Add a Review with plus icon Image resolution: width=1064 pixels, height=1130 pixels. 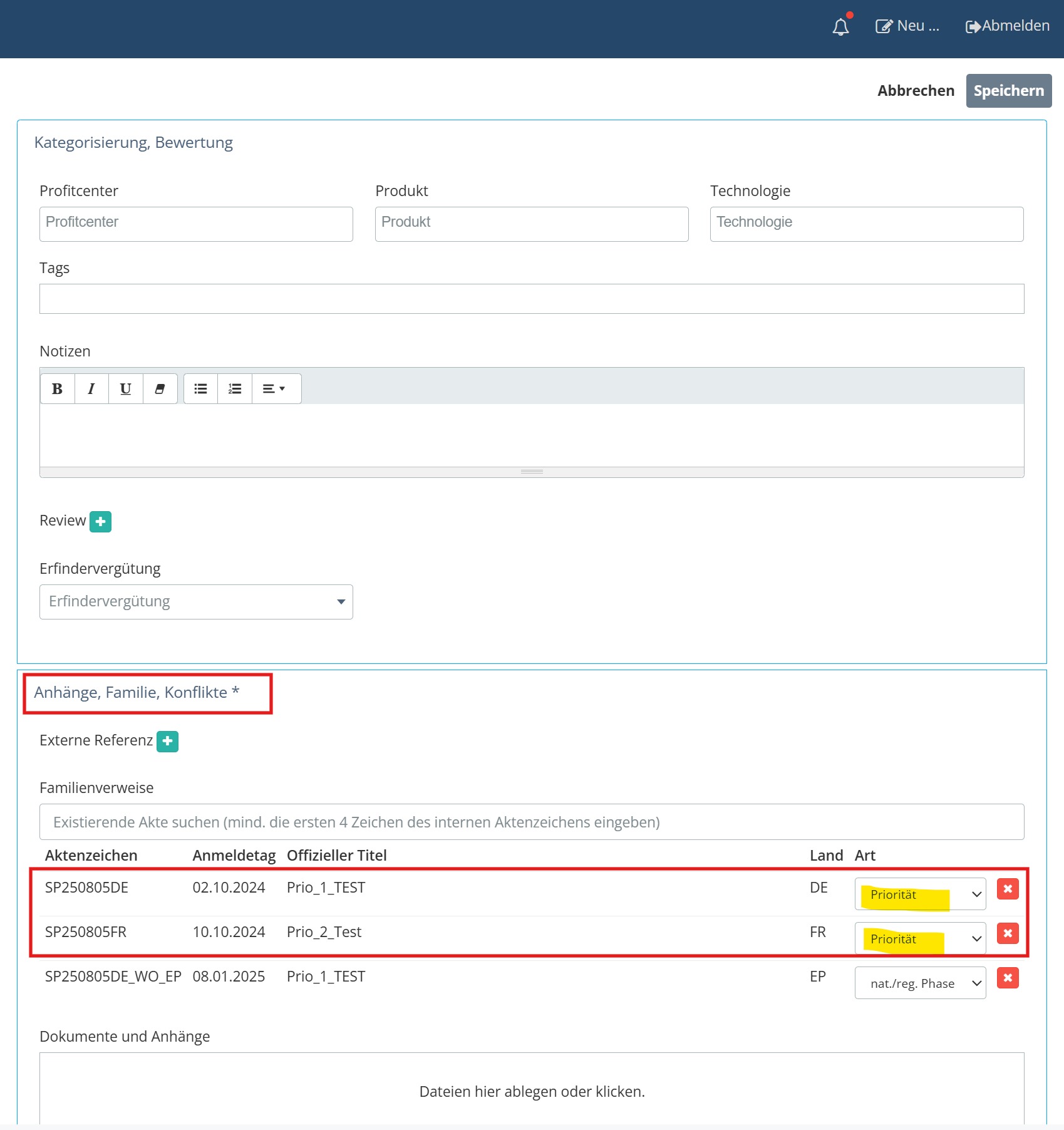[100, 521]
